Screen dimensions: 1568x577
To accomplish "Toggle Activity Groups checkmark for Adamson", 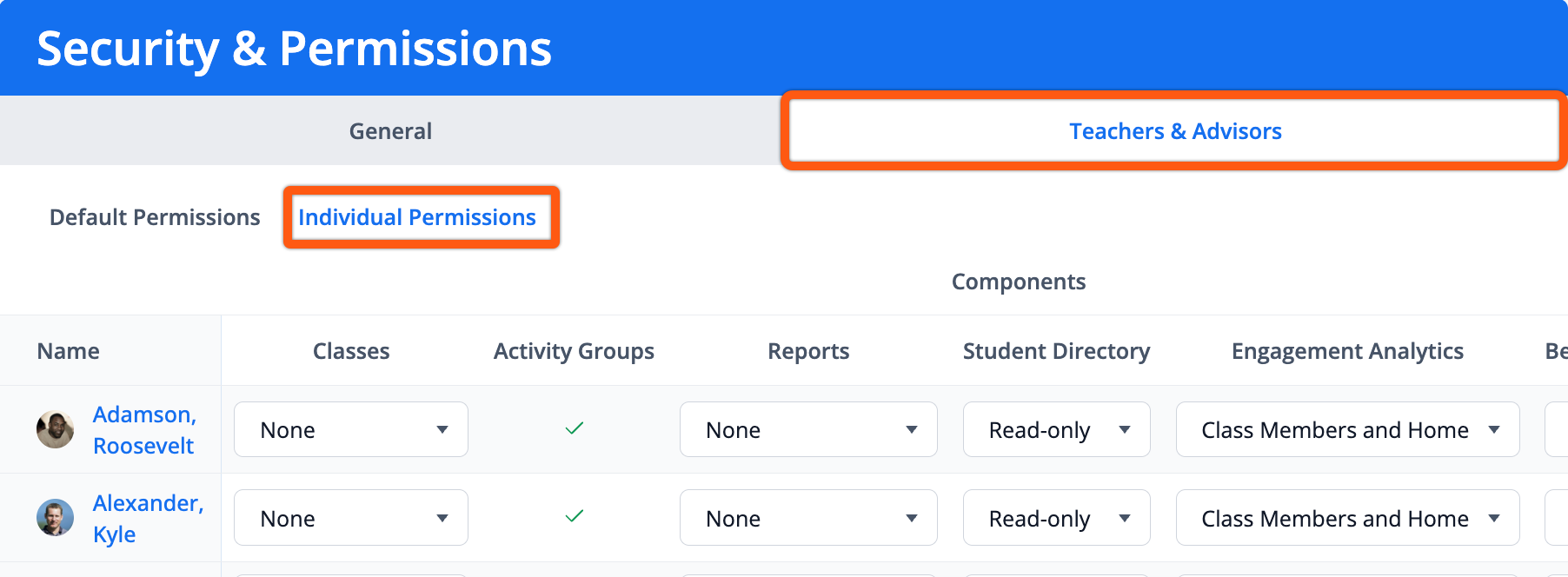I will tap(574, 428).
